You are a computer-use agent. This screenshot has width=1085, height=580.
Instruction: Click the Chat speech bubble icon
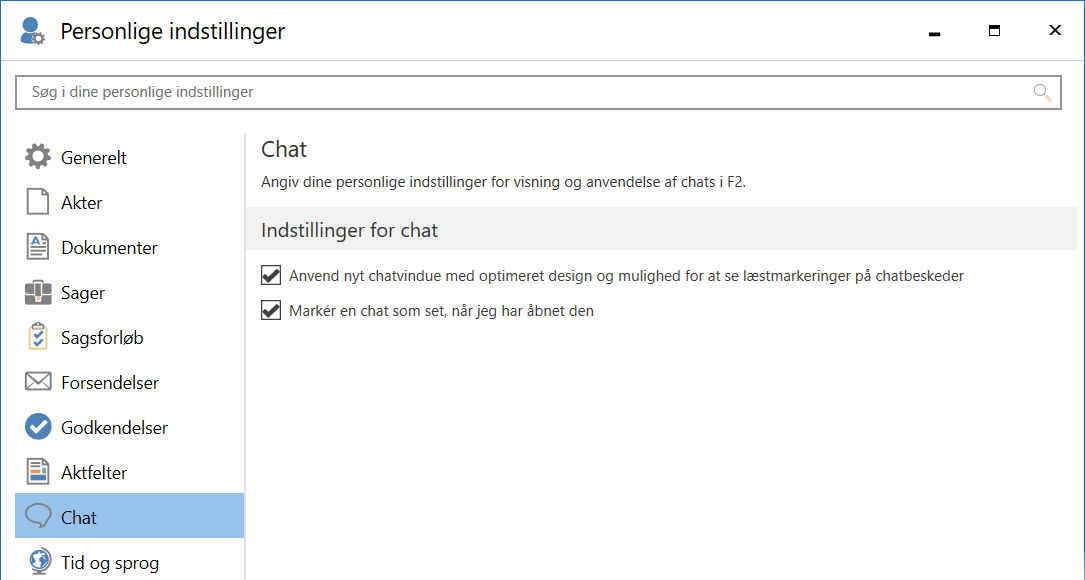point(38,517)
